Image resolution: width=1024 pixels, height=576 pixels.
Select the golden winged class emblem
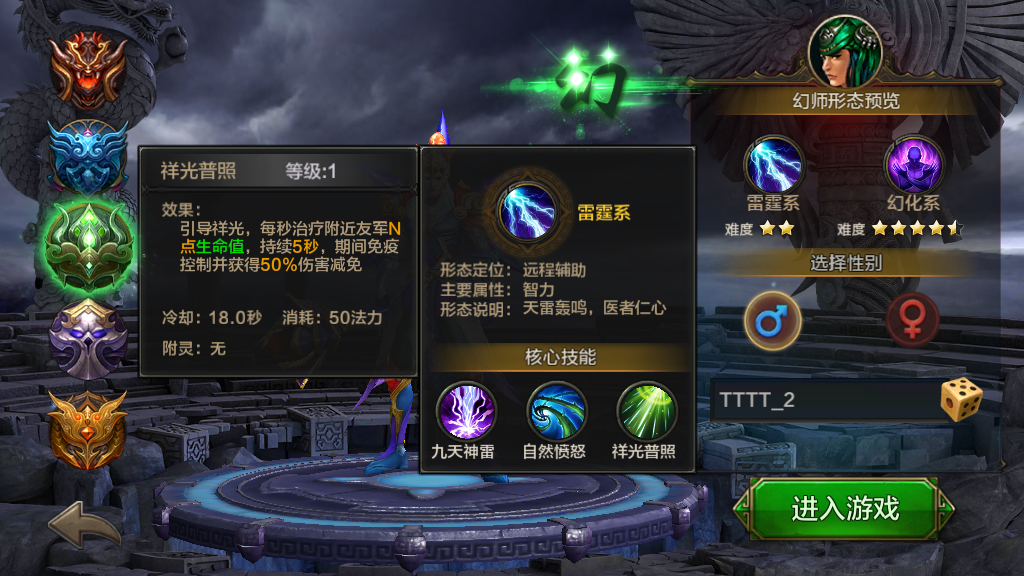click(x=88, y=429)
